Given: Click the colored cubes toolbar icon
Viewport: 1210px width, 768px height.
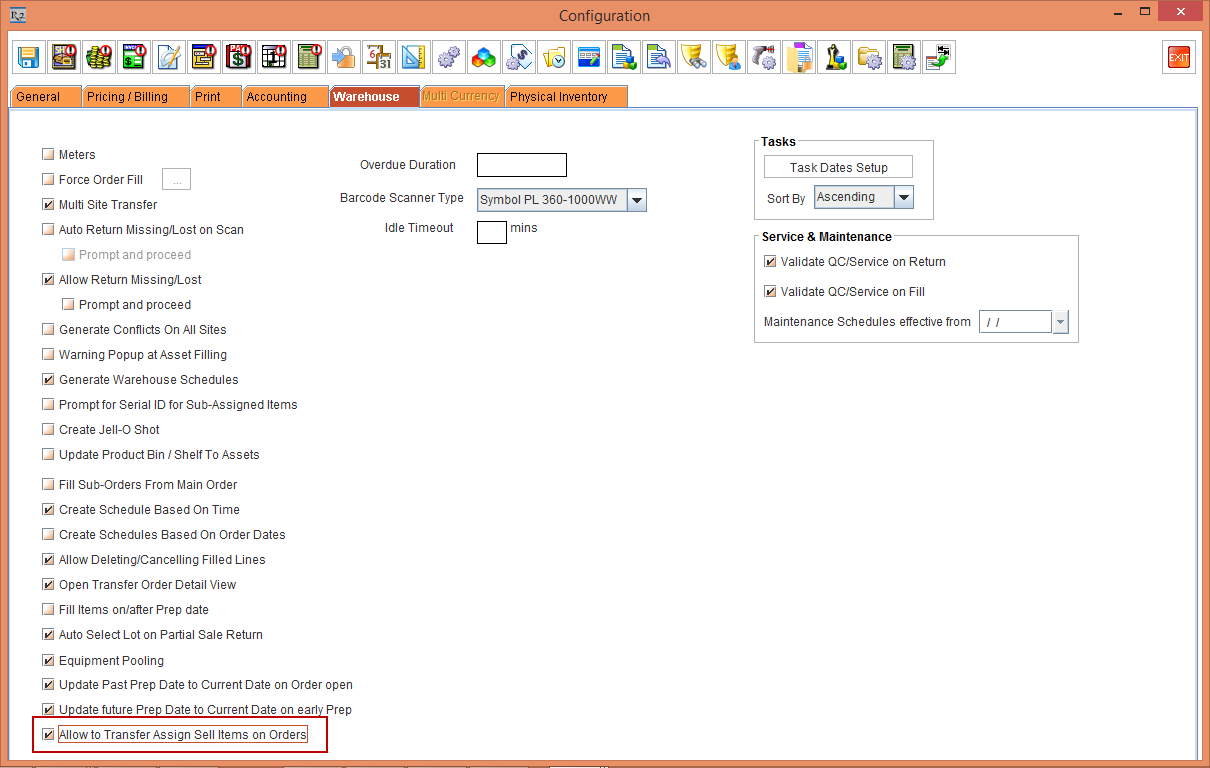Looking at the screenshot, I should [x=483, y=57].
